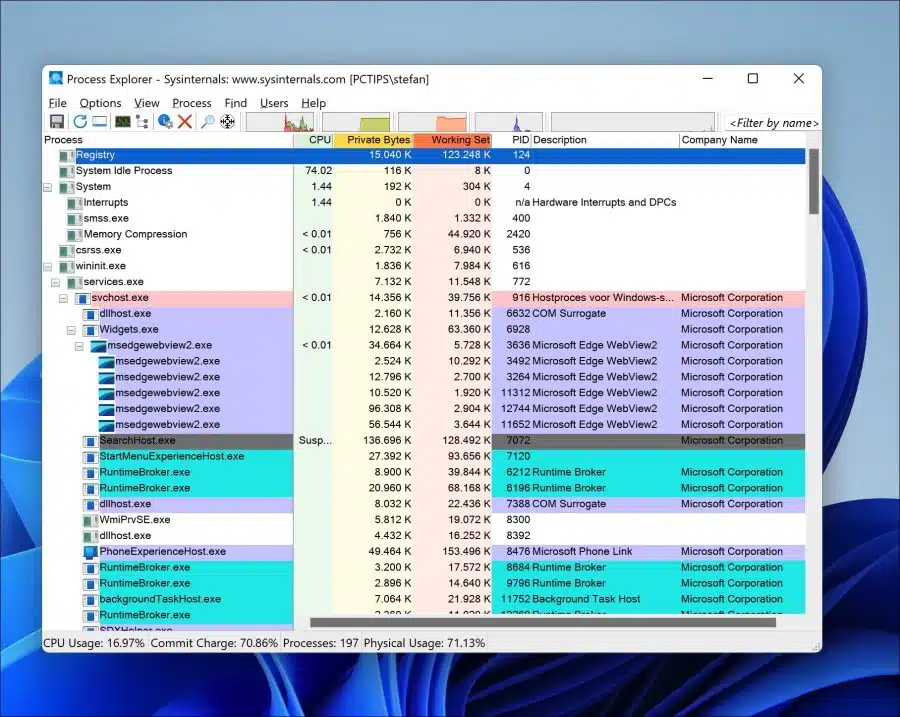The image size is (900, 717).
Task: Sort by the Process column header
Action: pos(168,139)
